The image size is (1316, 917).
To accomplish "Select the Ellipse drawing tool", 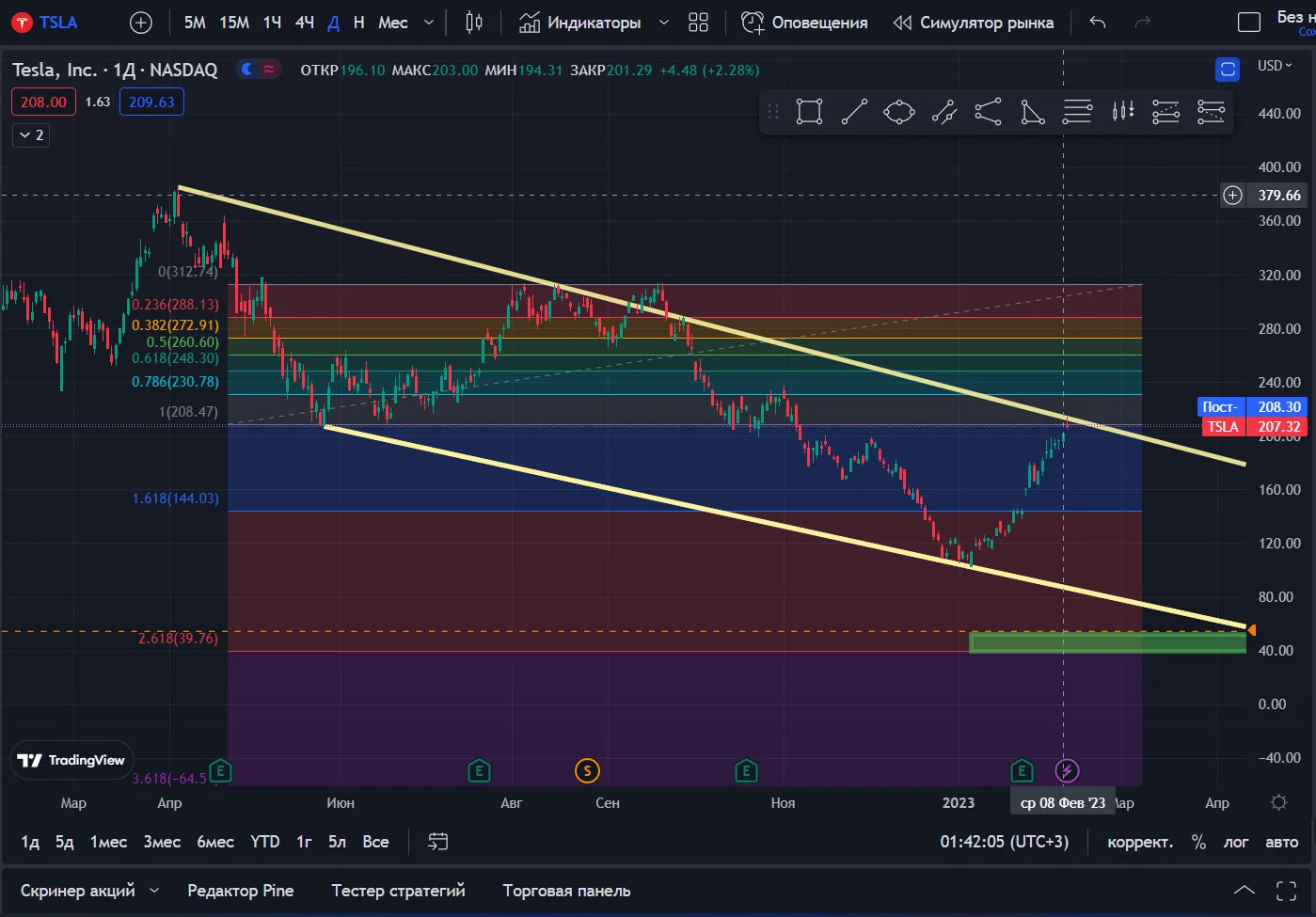I will [899, 112].
